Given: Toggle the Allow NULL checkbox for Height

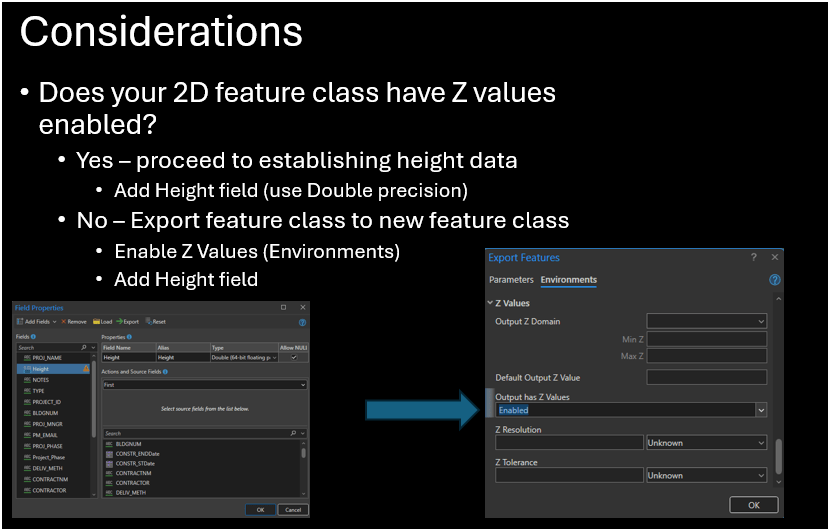Looking at the screenshot, I should pyautogui.click(x=294, y=357).
